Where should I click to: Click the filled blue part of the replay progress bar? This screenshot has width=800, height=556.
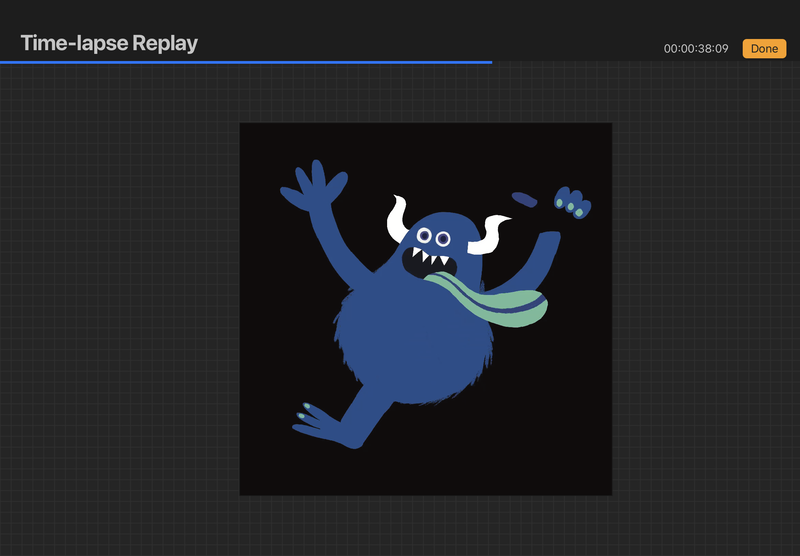pyautogui.click(x=245, y=62)
